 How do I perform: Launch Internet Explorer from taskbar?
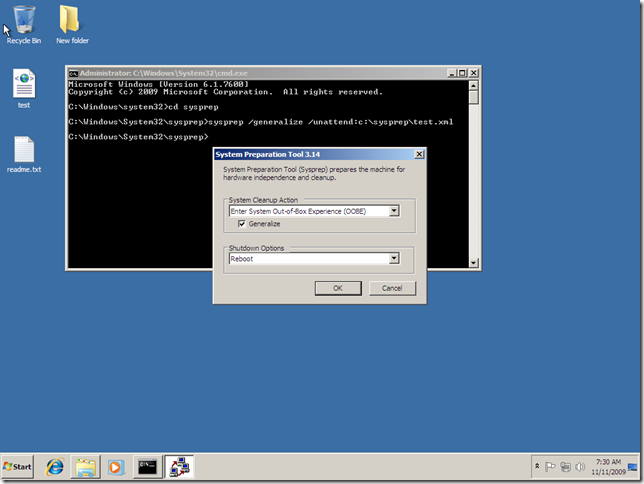55,467
